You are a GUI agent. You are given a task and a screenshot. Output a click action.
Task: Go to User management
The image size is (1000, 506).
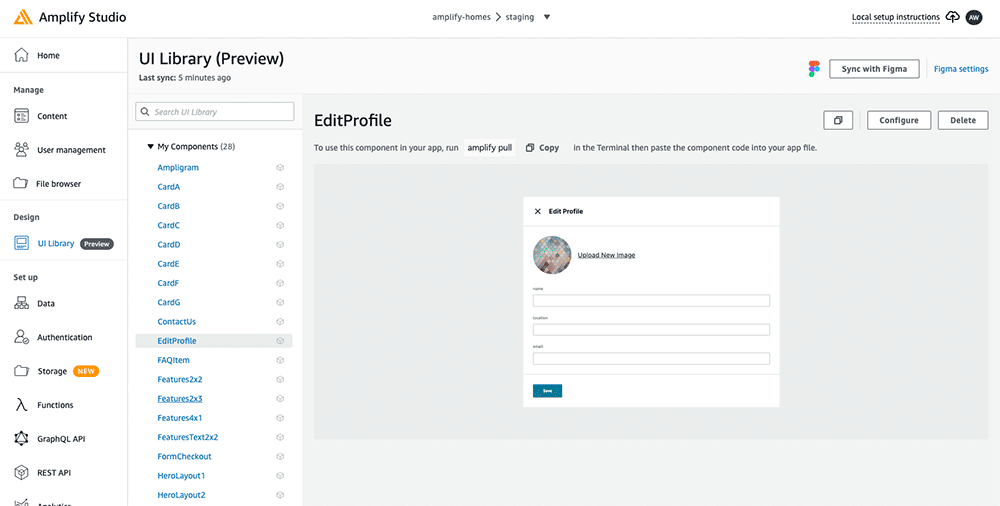click(x=71, y=150)
